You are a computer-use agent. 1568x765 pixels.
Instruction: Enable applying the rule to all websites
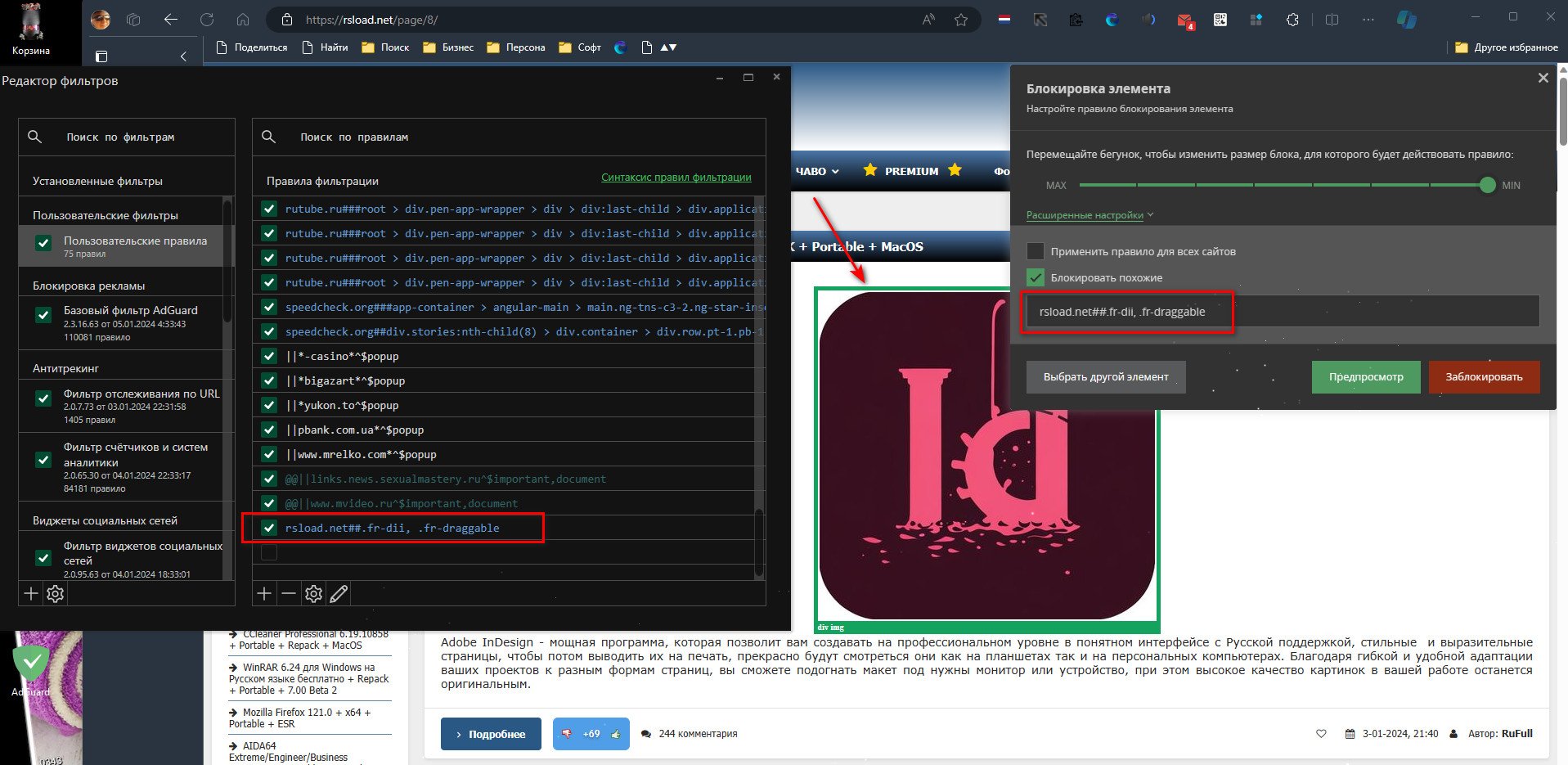pos(1036,251)
